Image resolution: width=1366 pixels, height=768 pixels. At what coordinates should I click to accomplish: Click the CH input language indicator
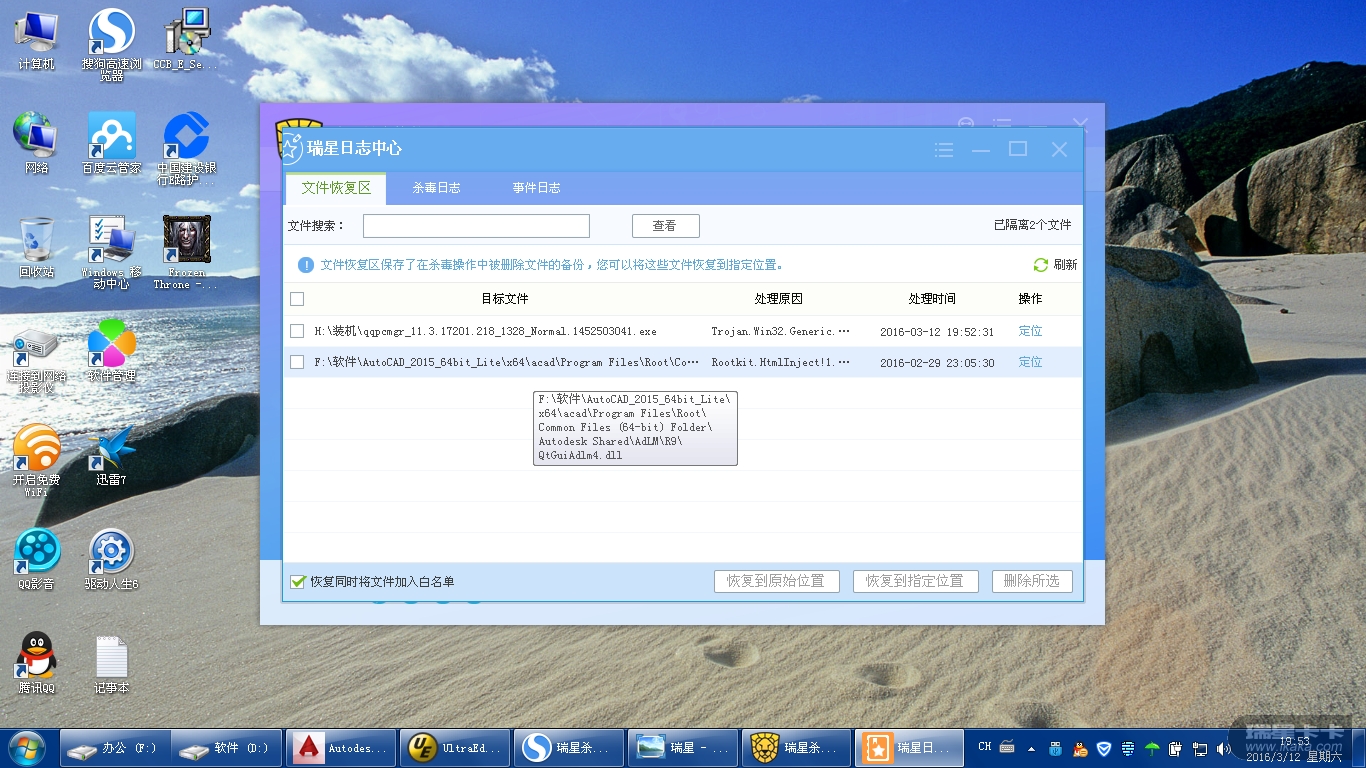point(985,747)
